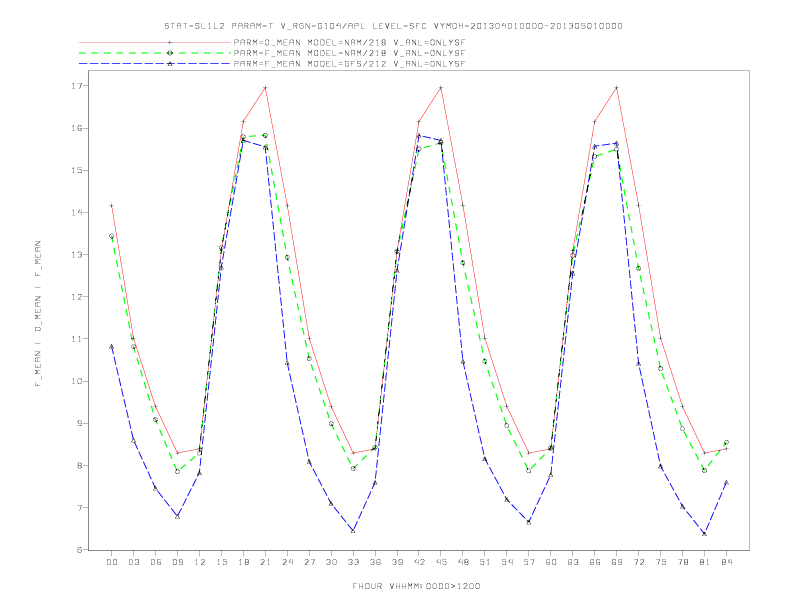This screenshot has height=612, width=792.
Task: Click y-axis tick label 14
Action: click(76, 213)
